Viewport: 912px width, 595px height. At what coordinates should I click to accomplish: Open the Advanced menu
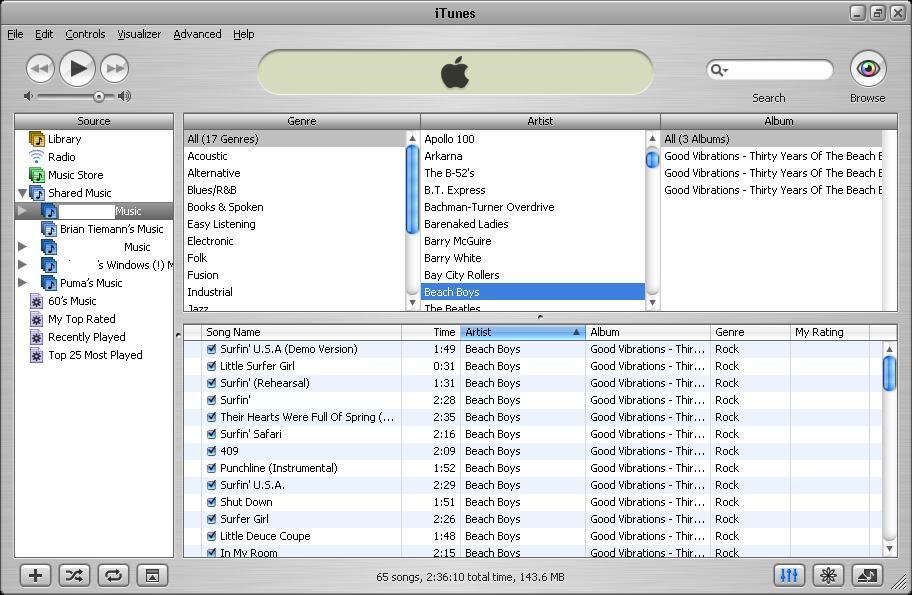[x=197, y=34]
